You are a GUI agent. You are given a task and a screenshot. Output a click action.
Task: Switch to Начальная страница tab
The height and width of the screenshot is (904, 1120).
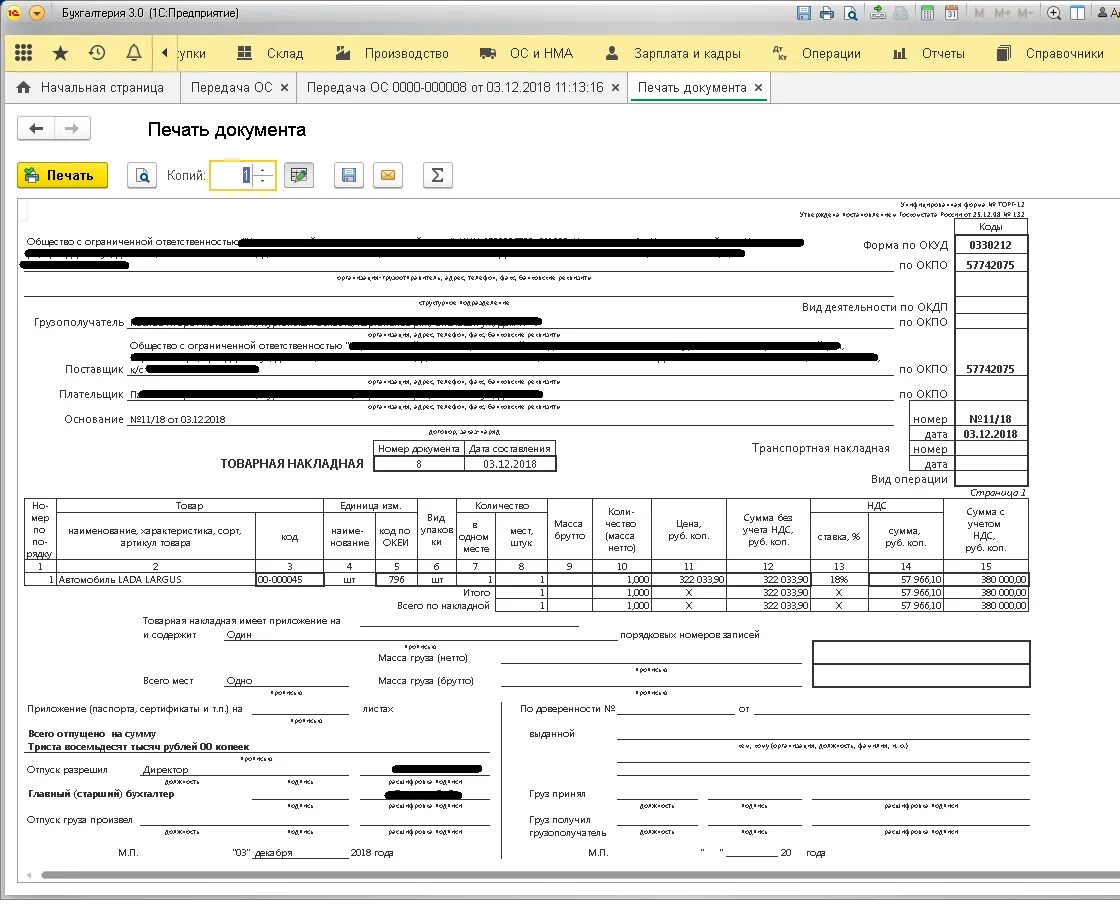click(90, 87)
